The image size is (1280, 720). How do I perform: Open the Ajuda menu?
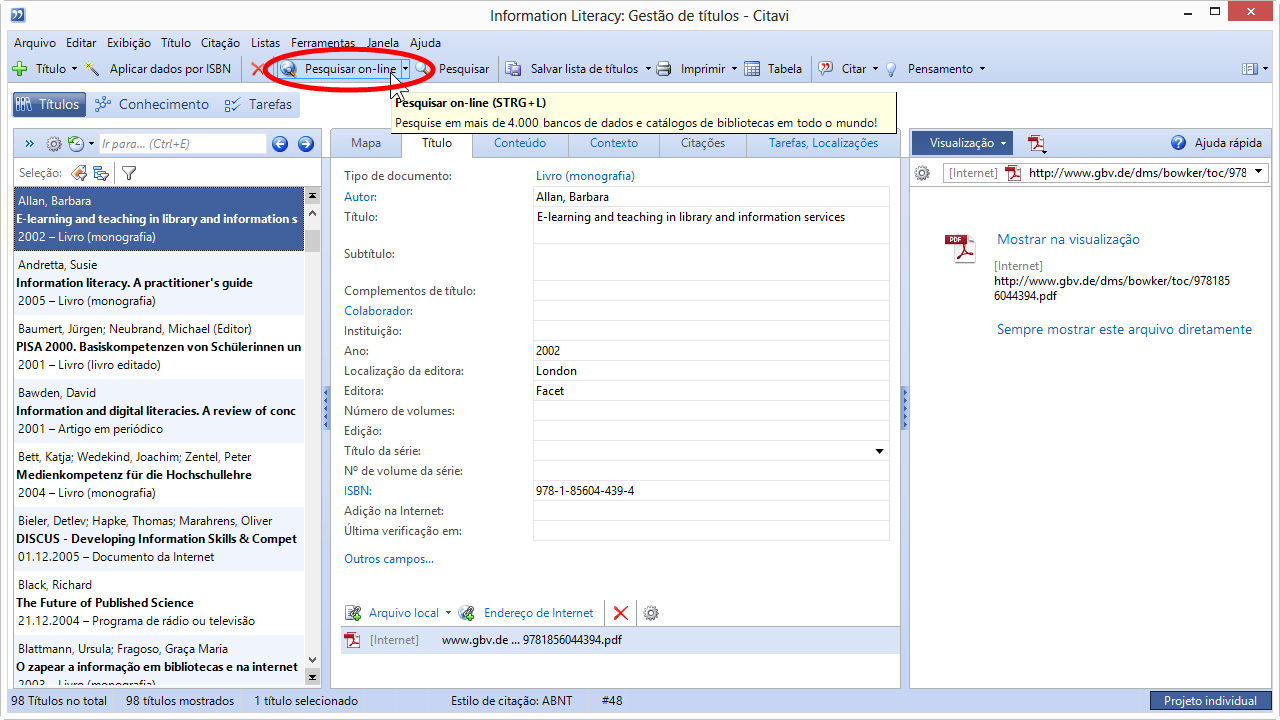click(x=425, y=43)
